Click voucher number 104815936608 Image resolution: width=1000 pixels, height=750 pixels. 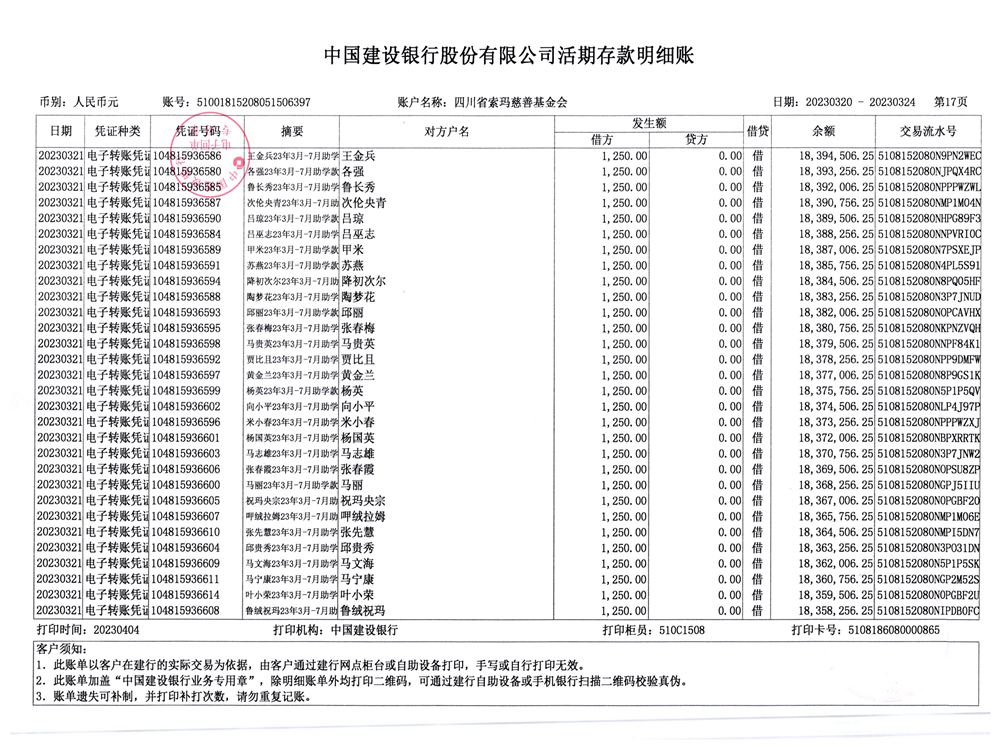click(186, 610)
